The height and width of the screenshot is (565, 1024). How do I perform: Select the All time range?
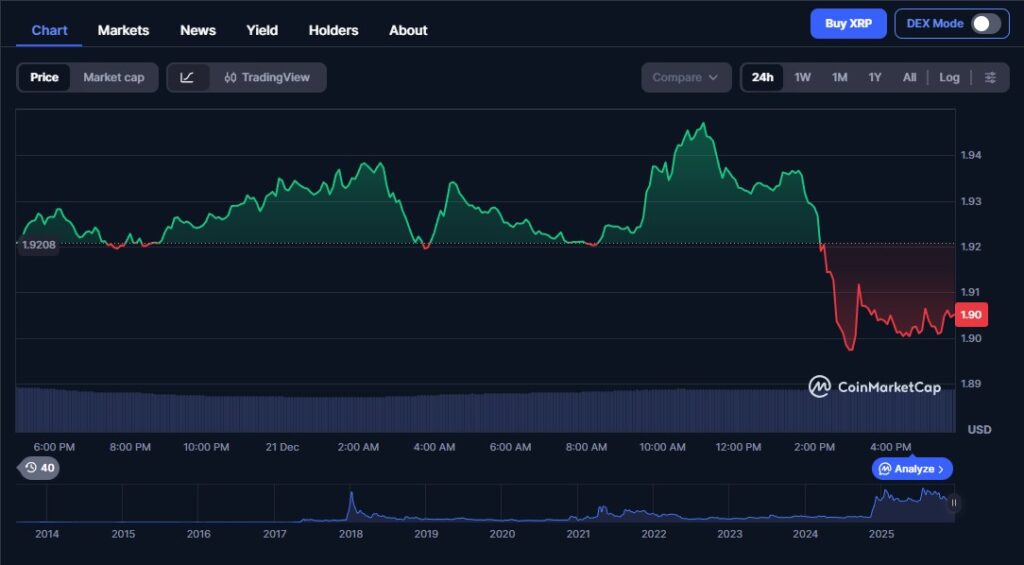pos(910,78)
